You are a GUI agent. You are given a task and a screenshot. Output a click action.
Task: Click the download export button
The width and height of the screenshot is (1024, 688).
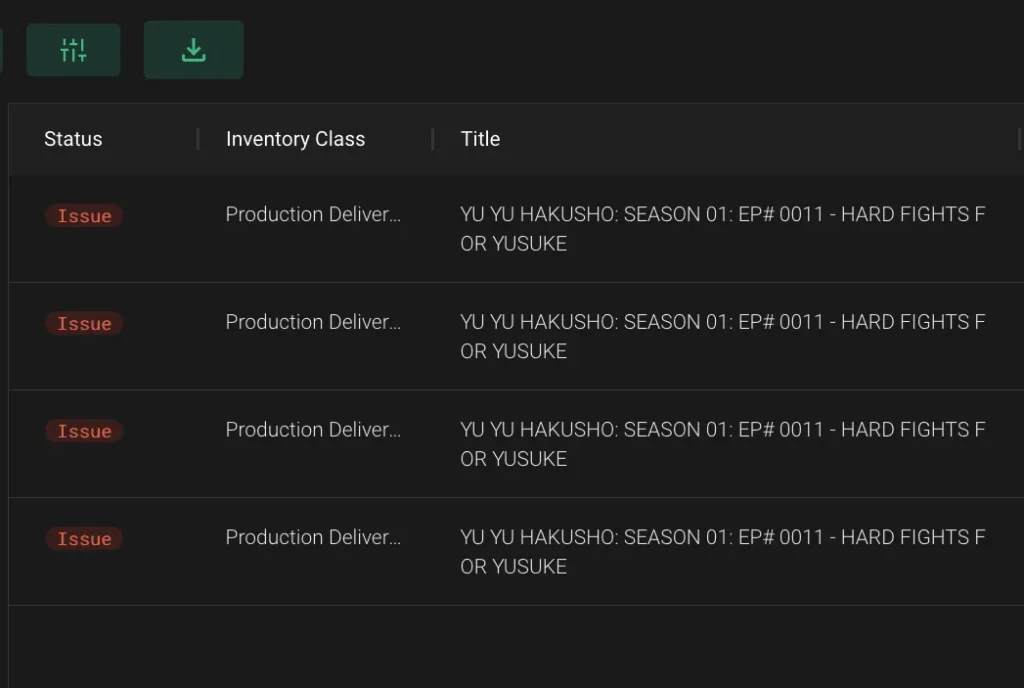193,50
